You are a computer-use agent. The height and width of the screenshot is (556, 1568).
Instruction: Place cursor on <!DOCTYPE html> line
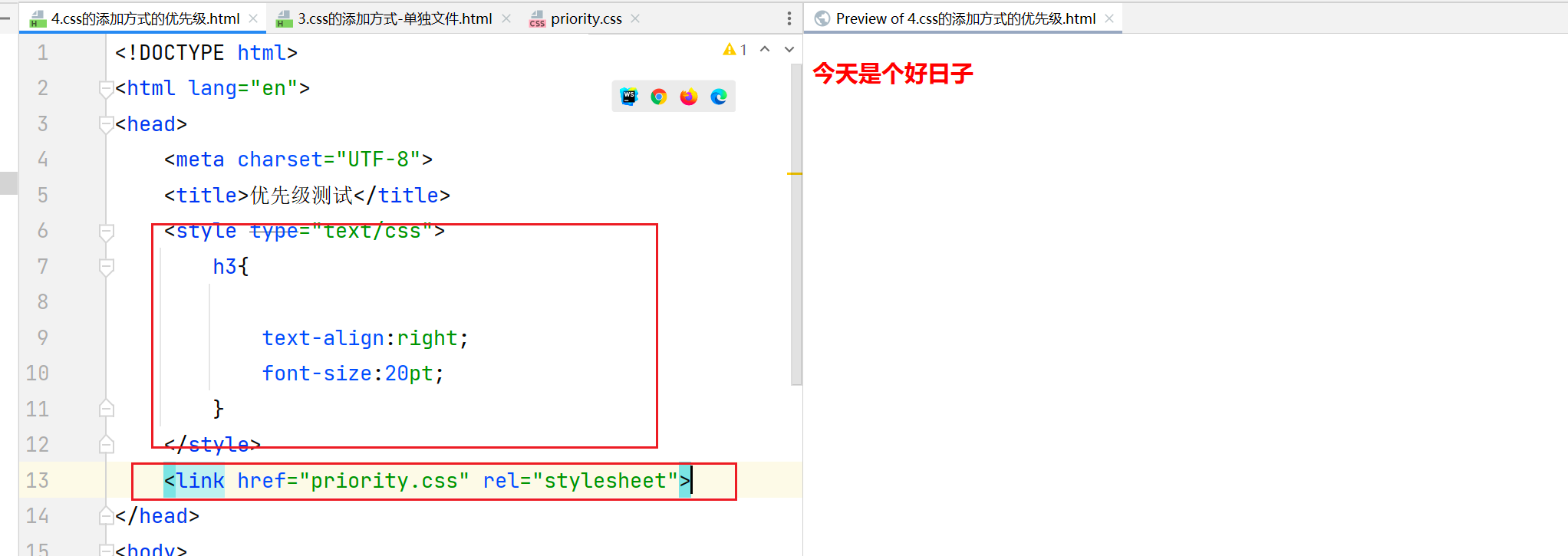206,53
